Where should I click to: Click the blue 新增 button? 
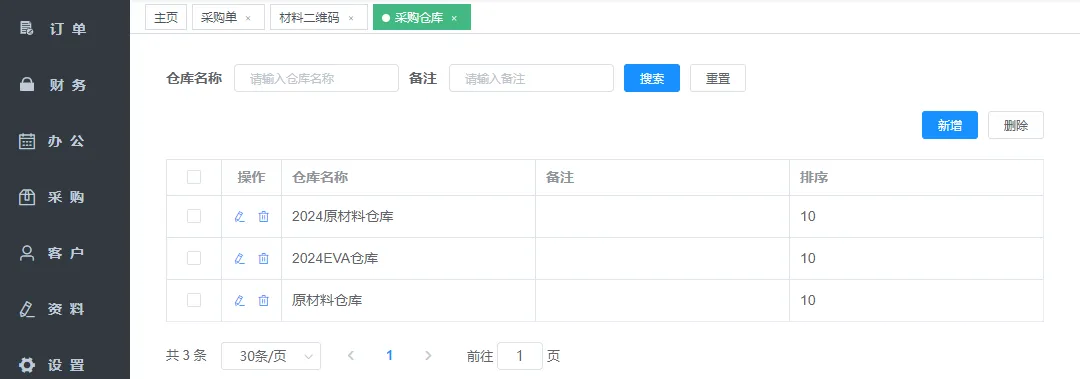(x=950, y=125)
